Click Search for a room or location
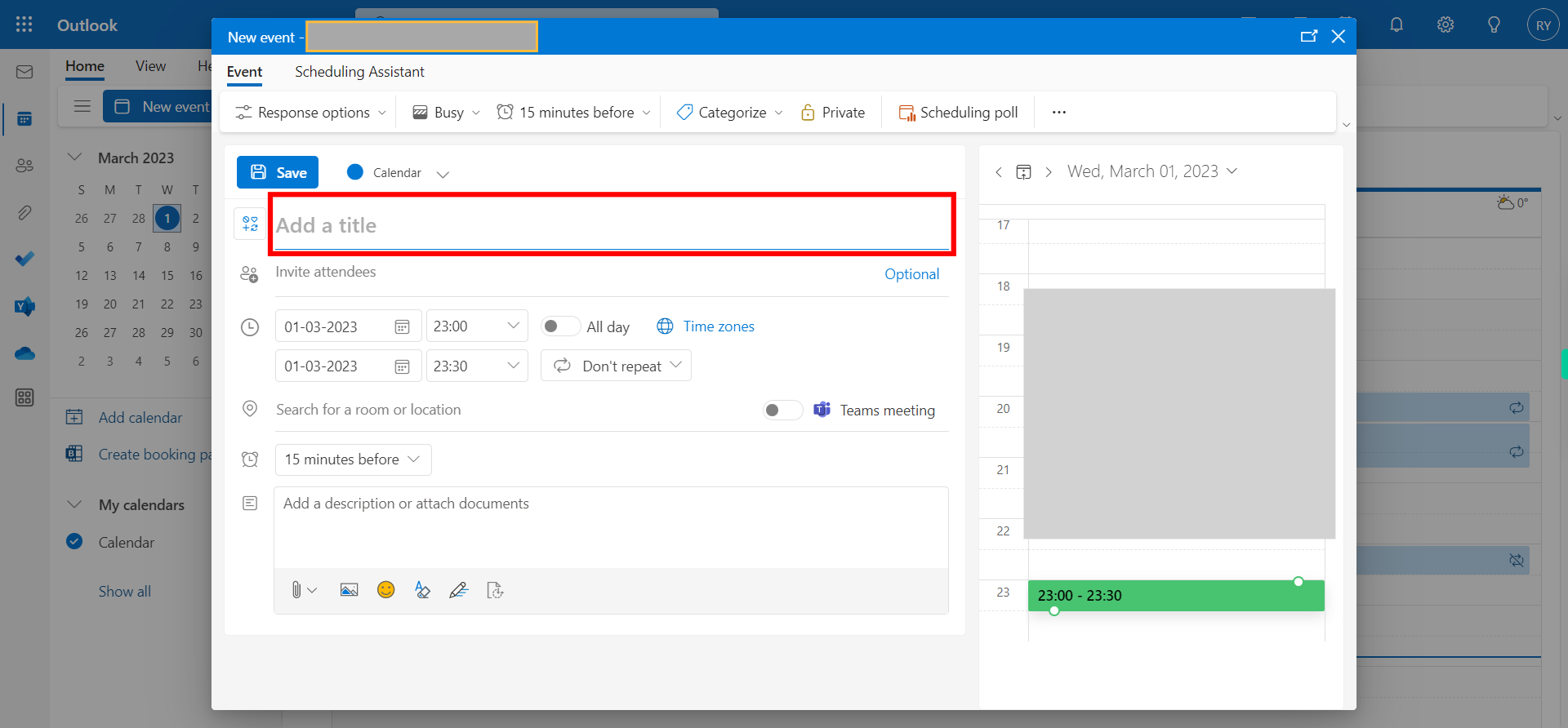1568x728 pixels. (x=514, y=410)
